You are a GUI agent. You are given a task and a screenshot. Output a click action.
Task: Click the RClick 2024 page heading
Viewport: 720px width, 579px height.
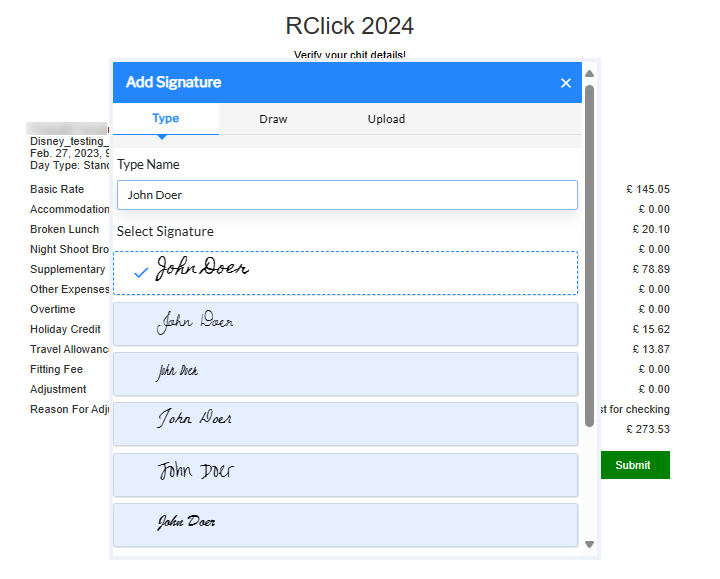coord(349,25)
